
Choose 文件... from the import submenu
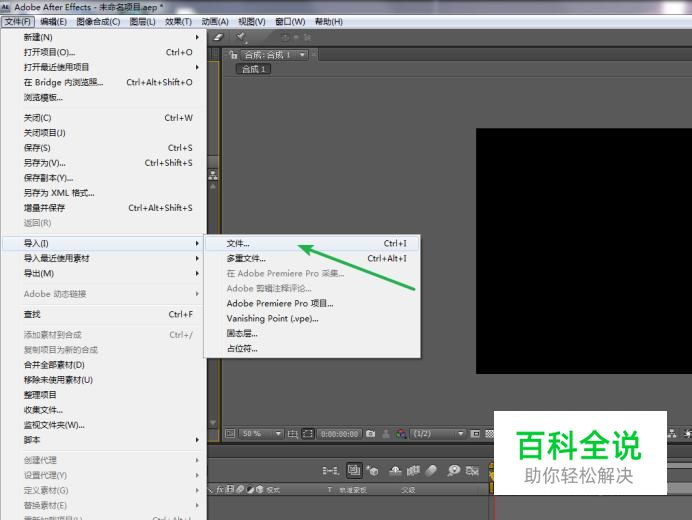312,243
